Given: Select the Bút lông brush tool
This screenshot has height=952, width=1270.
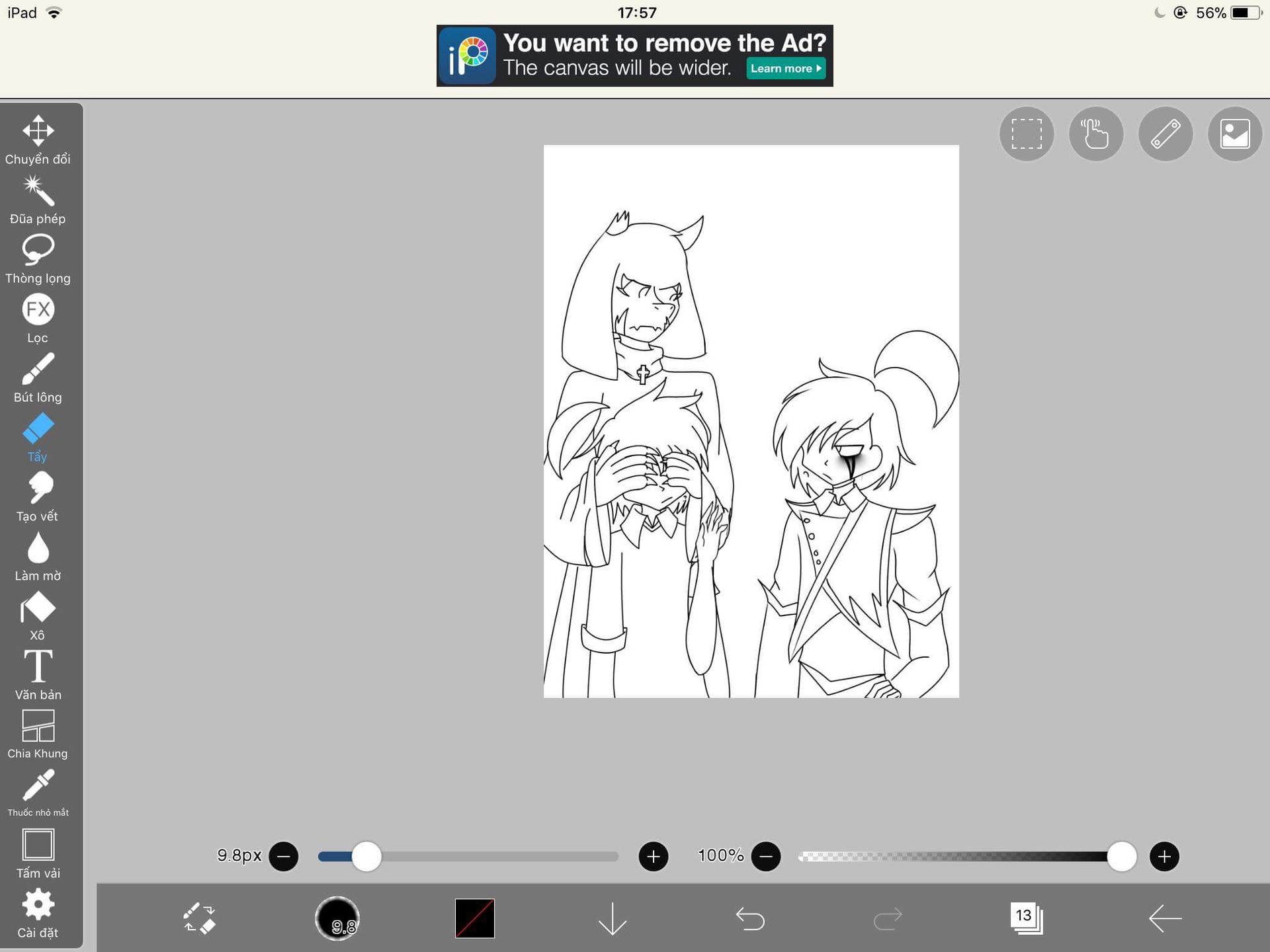Looking at the screenshot, I should tap(38, 377).
